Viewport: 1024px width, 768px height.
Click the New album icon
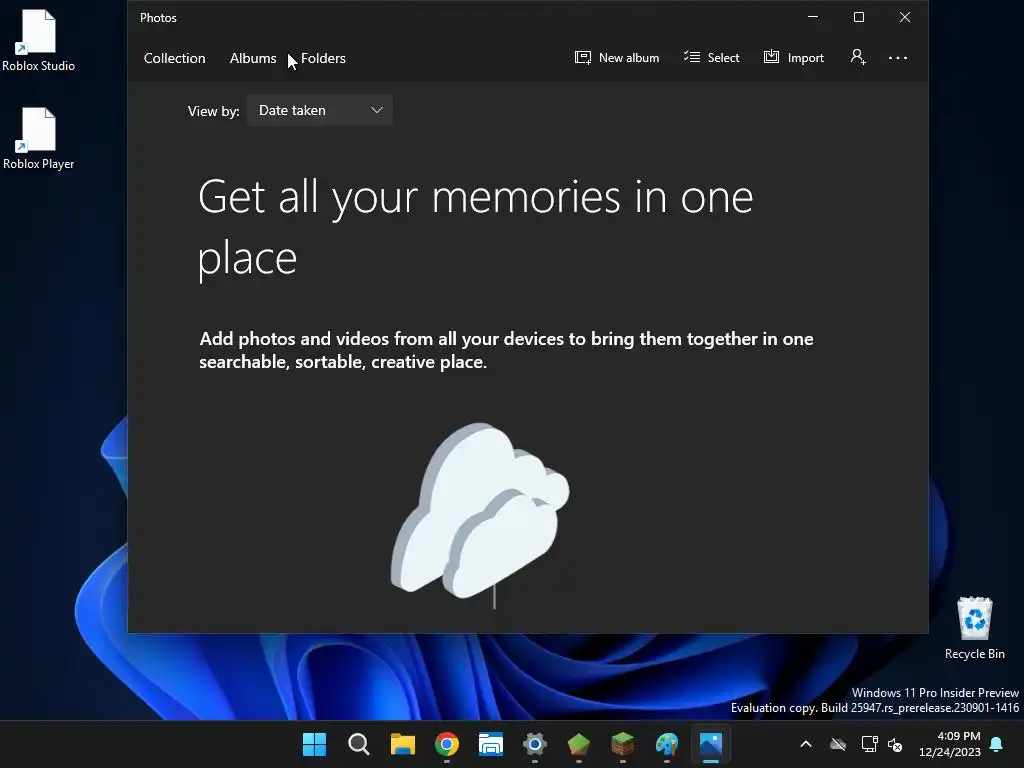point(583,57)
